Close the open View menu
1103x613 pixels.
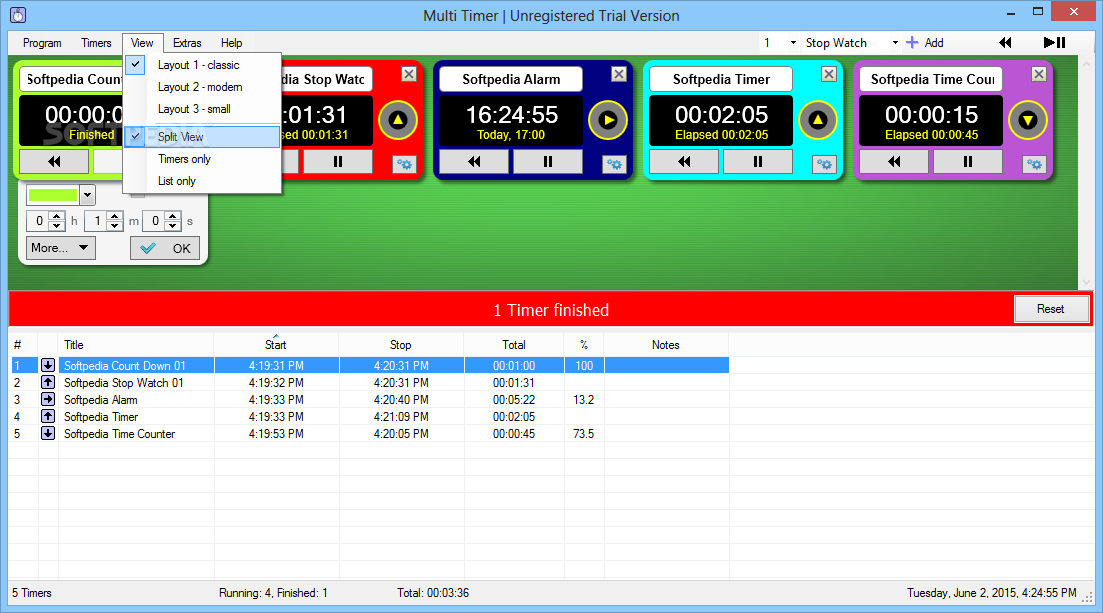click(x=142, y=43)
